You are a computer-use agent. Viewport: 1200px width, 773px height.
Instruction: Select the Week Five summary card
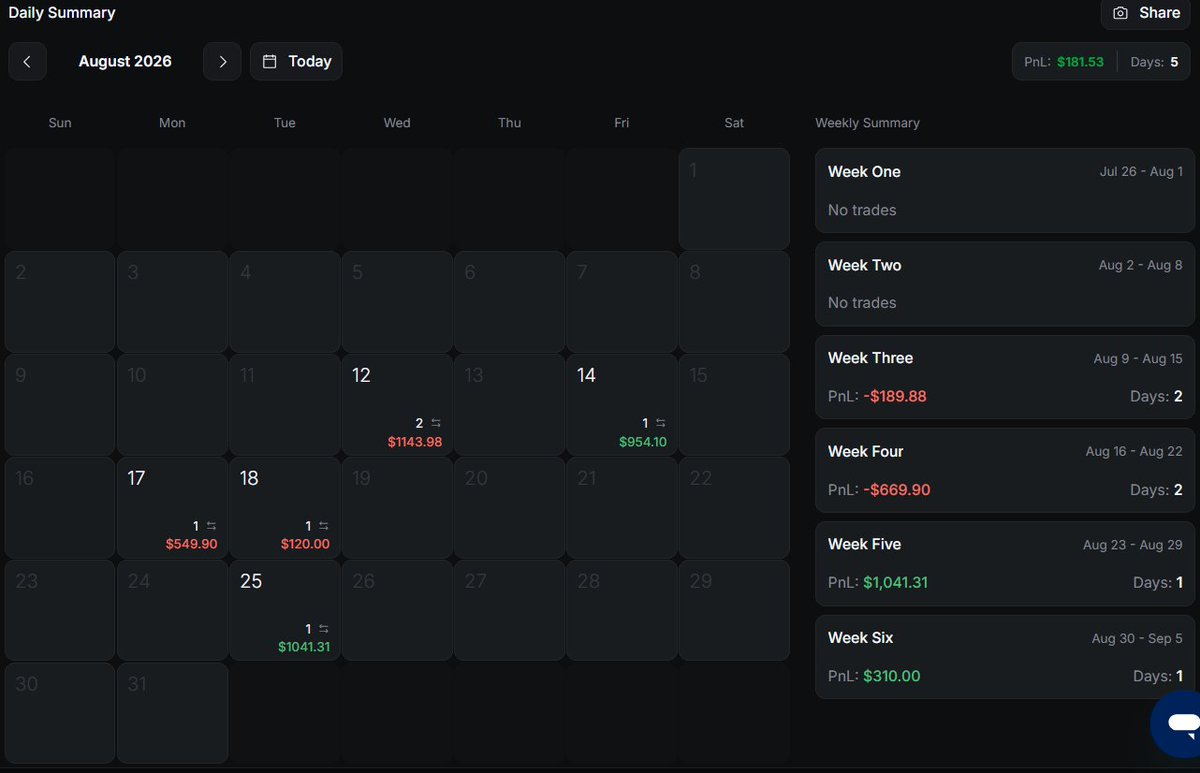[x=1005, y=563]
